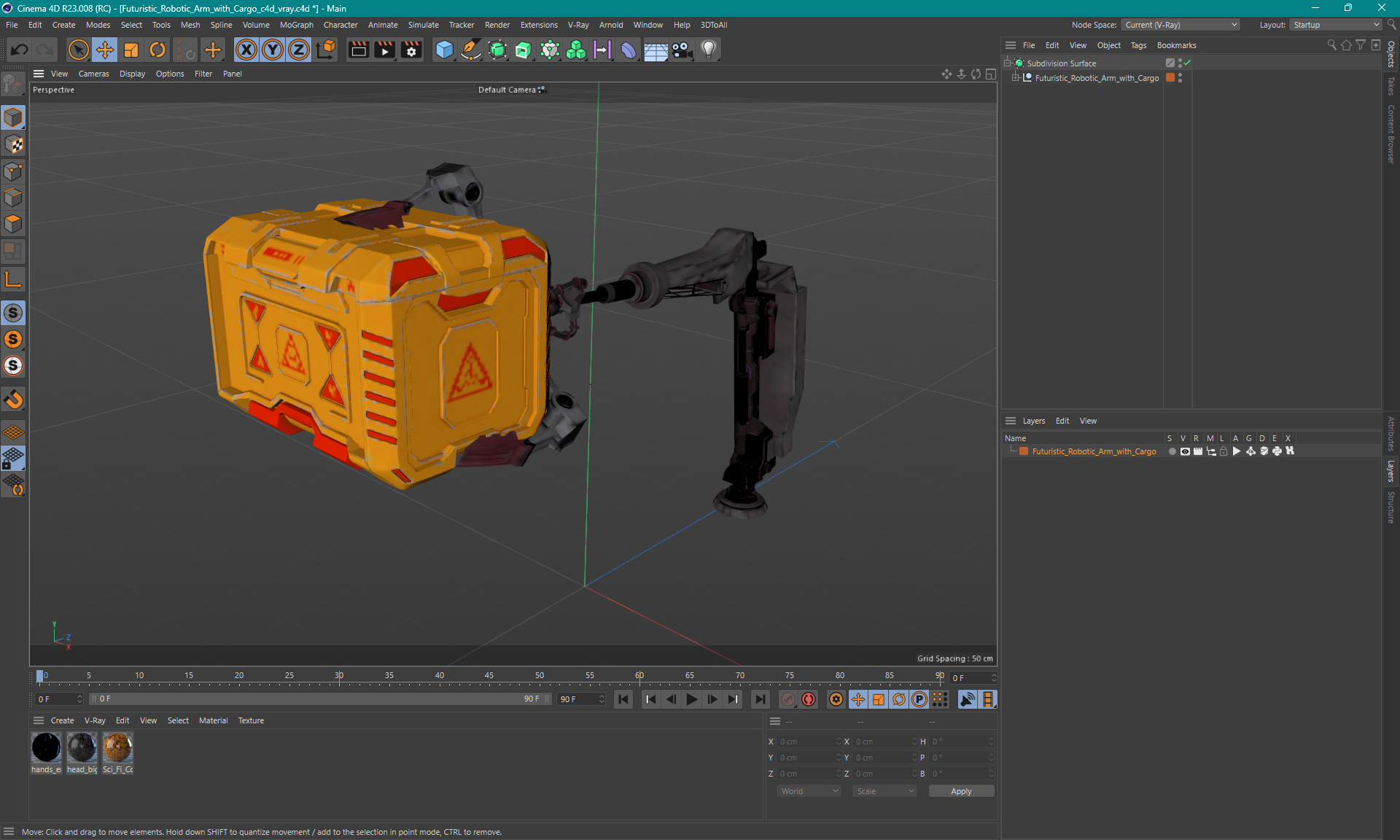Add a Camera object

(682, 50)
